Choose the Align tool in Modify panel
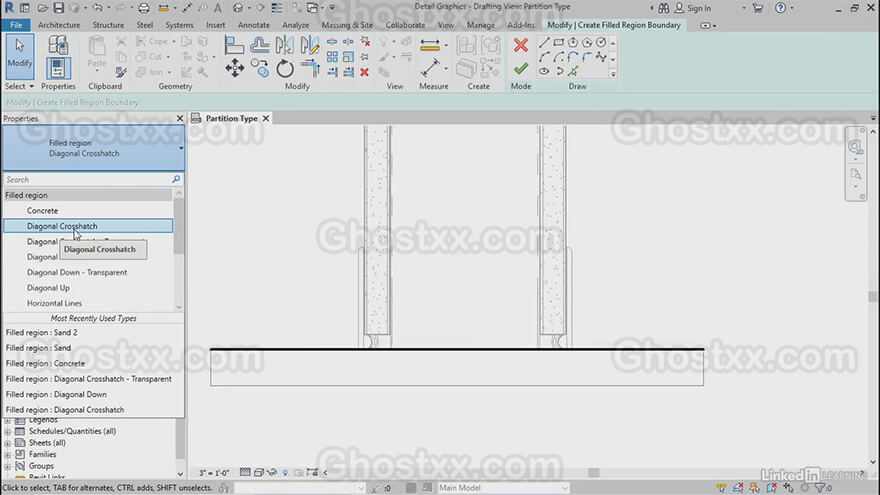 point(234,45)
